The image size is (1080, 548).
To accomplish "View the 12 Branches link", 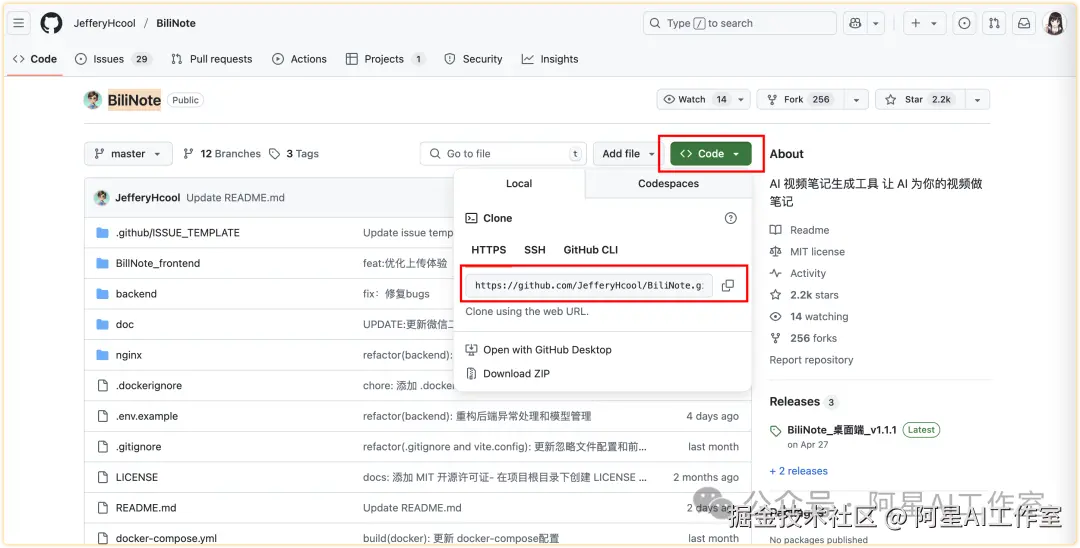I will [222, 154].
